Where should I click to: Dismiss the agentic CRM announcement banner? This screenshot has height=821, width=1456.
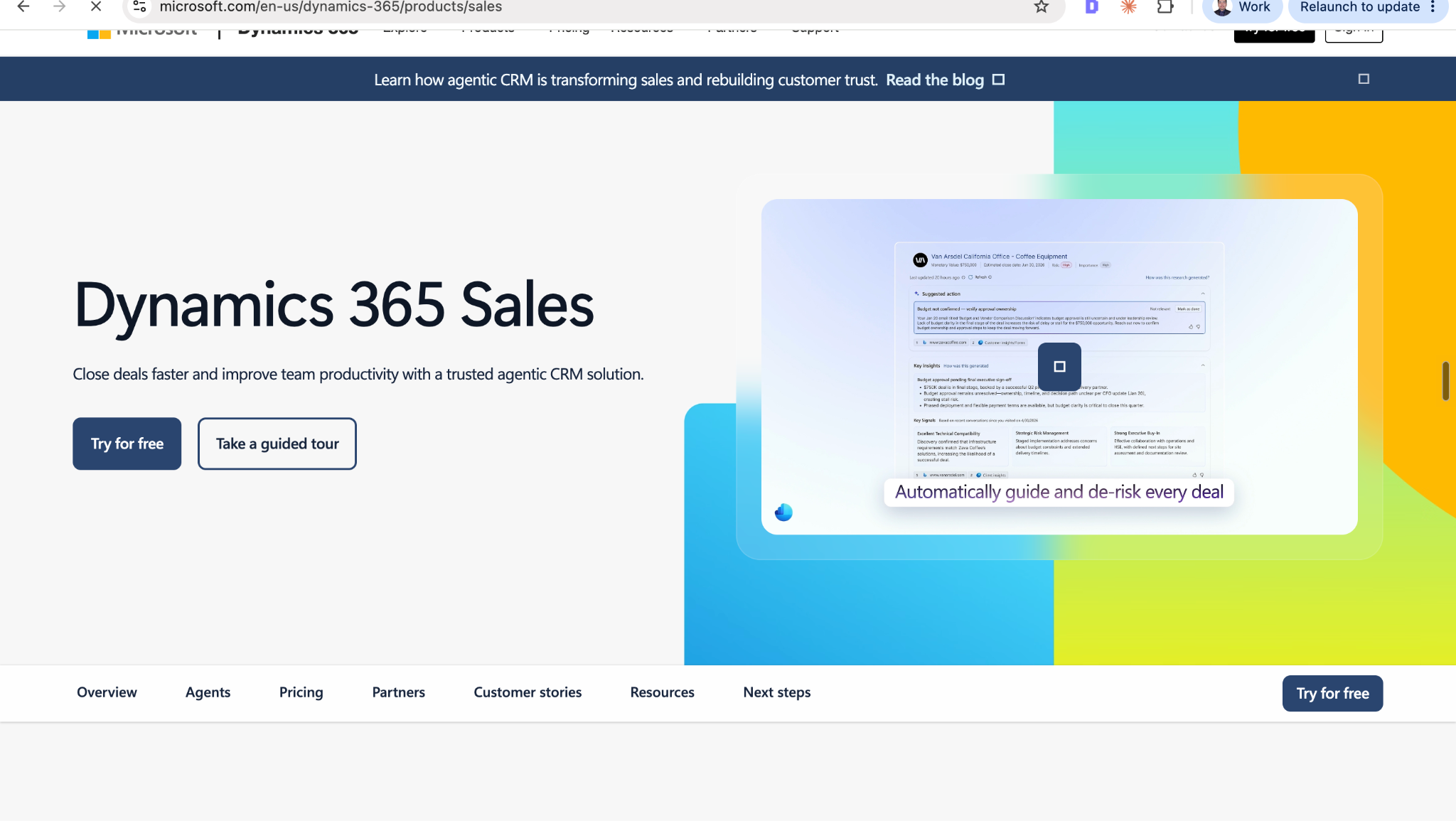click(x=1364, y=79)
